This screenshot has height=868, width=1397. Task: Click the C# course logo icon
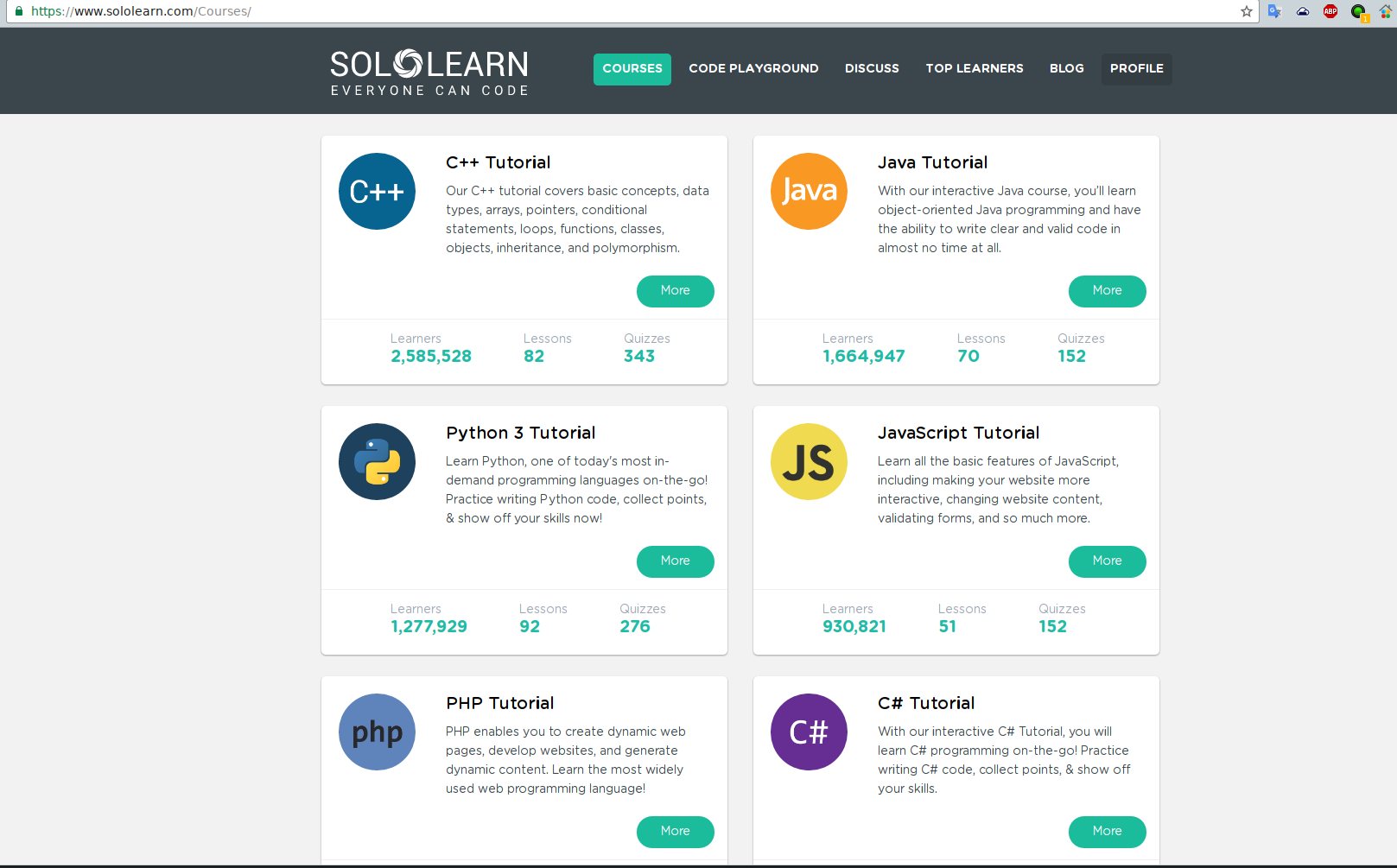(x=809, y=732)
